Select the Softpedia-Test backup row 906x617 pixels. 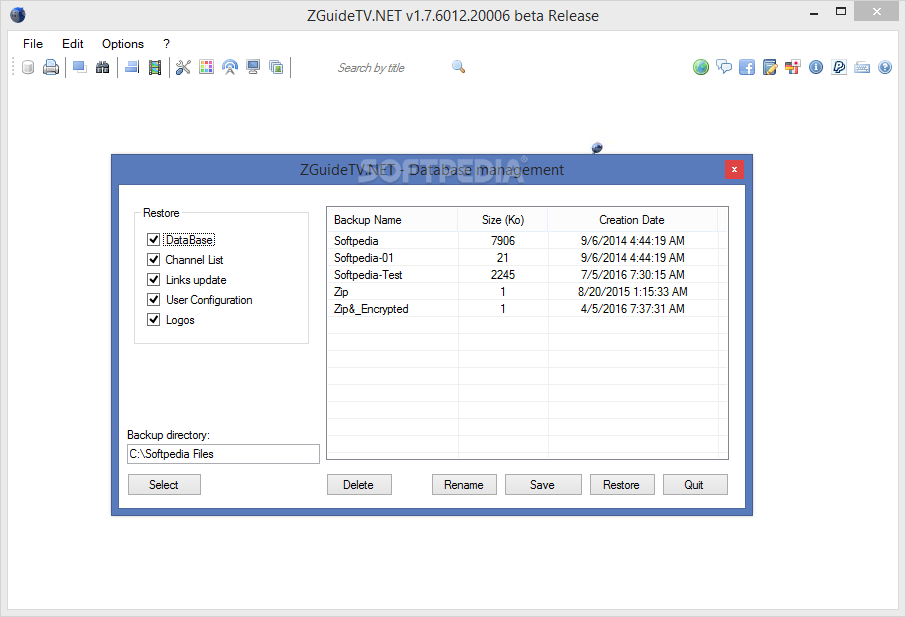click(x=527, y=274)
